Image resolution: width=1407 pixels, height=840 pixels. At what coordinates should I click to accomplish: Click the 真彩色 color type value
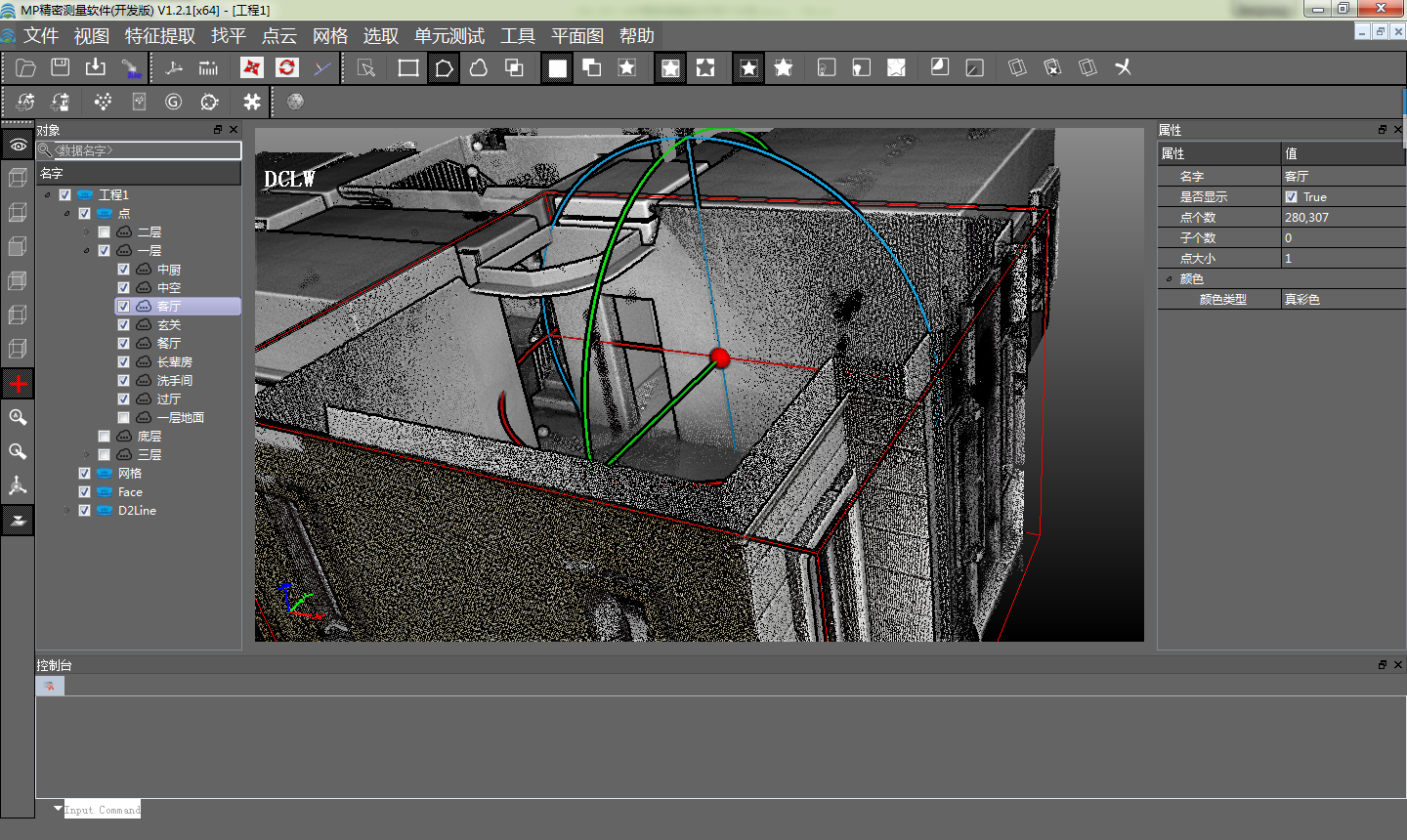point(1301,300)
